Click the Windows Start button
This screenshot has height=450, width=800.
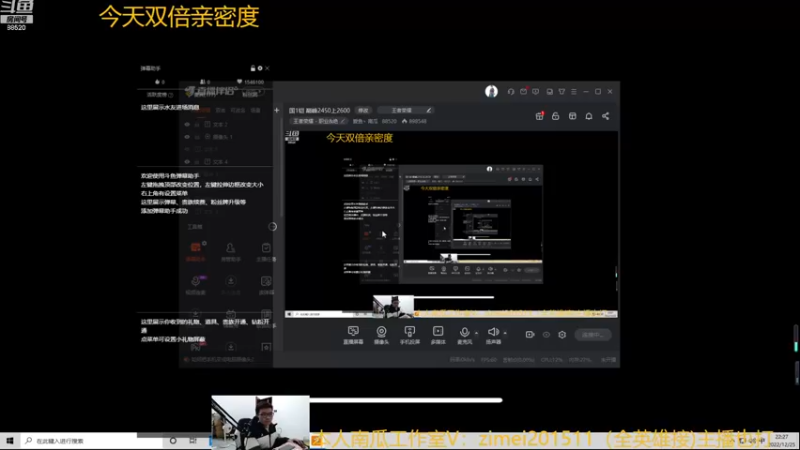coord(10,441)
